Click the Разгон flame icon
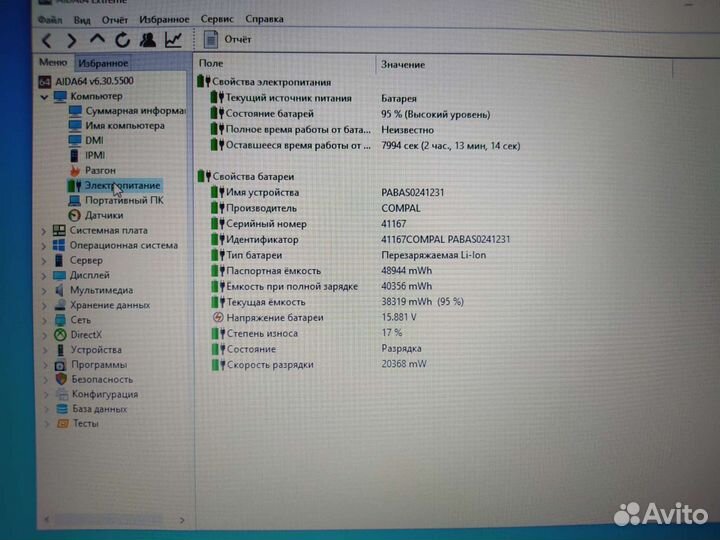 tap(74, 170)
